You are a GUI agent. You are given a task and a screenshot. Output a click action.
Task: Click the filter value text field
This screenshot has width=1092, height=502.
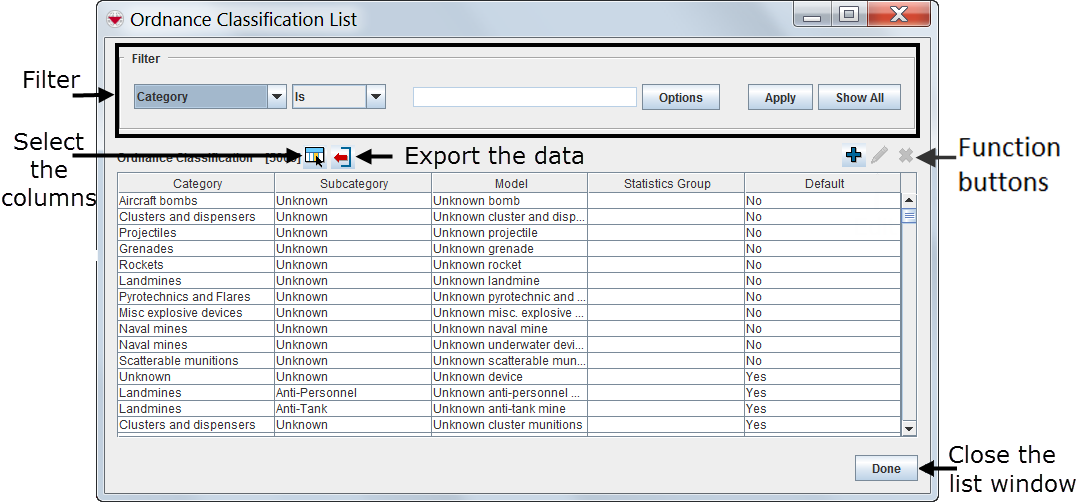(524, 97)
